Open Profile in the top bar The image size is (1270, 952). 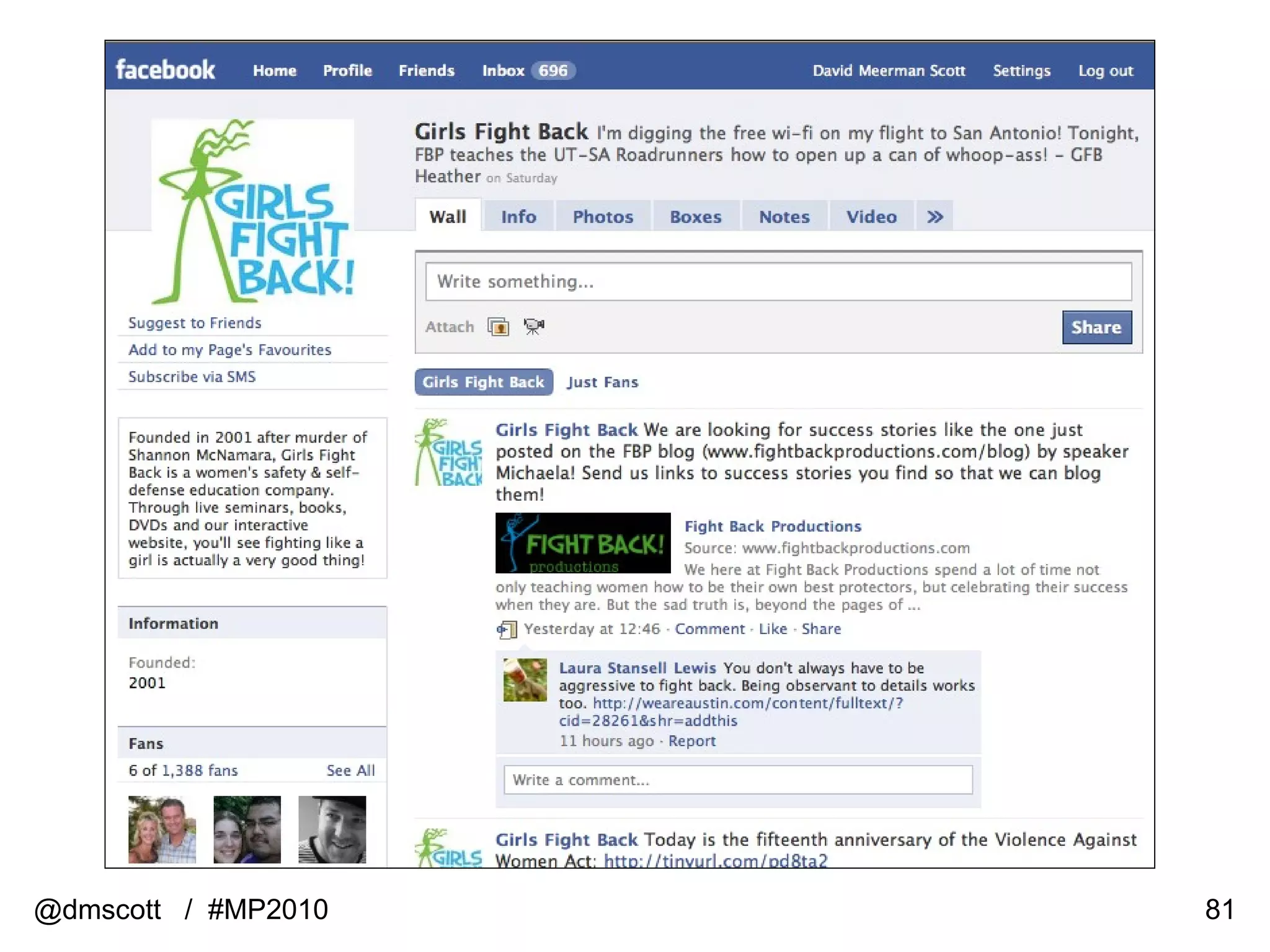(347, 71)
